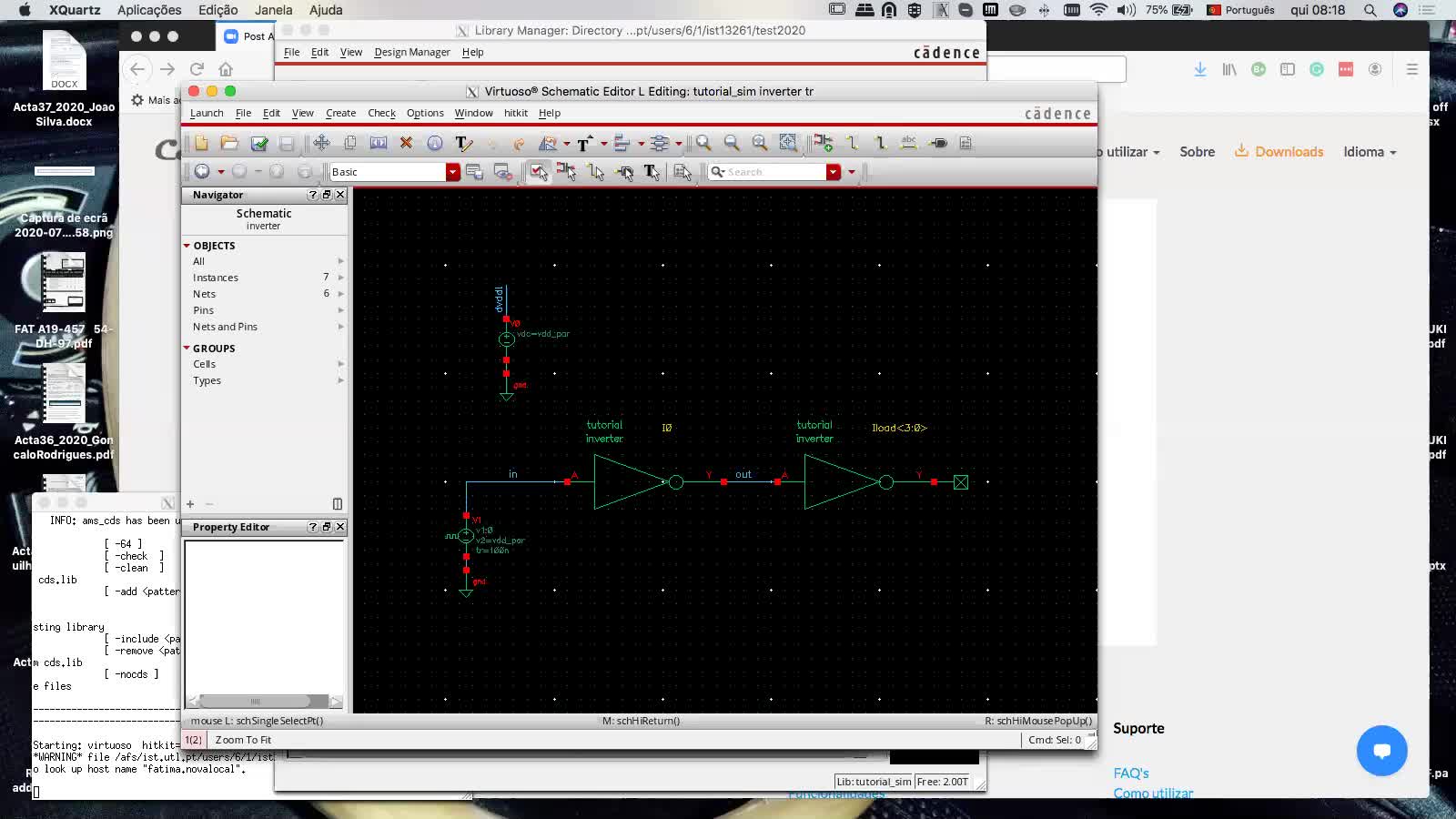The width and height of the screenshot is (1456, 819).
Task: Click the Workspace save icon beside Basic
Action: click(474, 172)
